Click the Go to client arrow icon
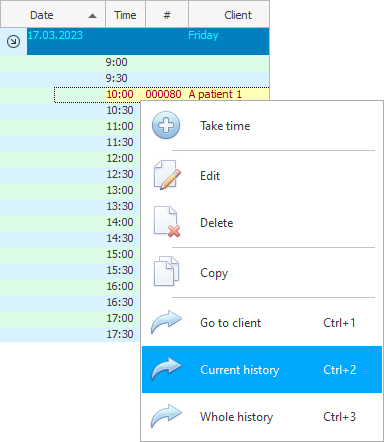The image size is (384, 442). (166, 322)
